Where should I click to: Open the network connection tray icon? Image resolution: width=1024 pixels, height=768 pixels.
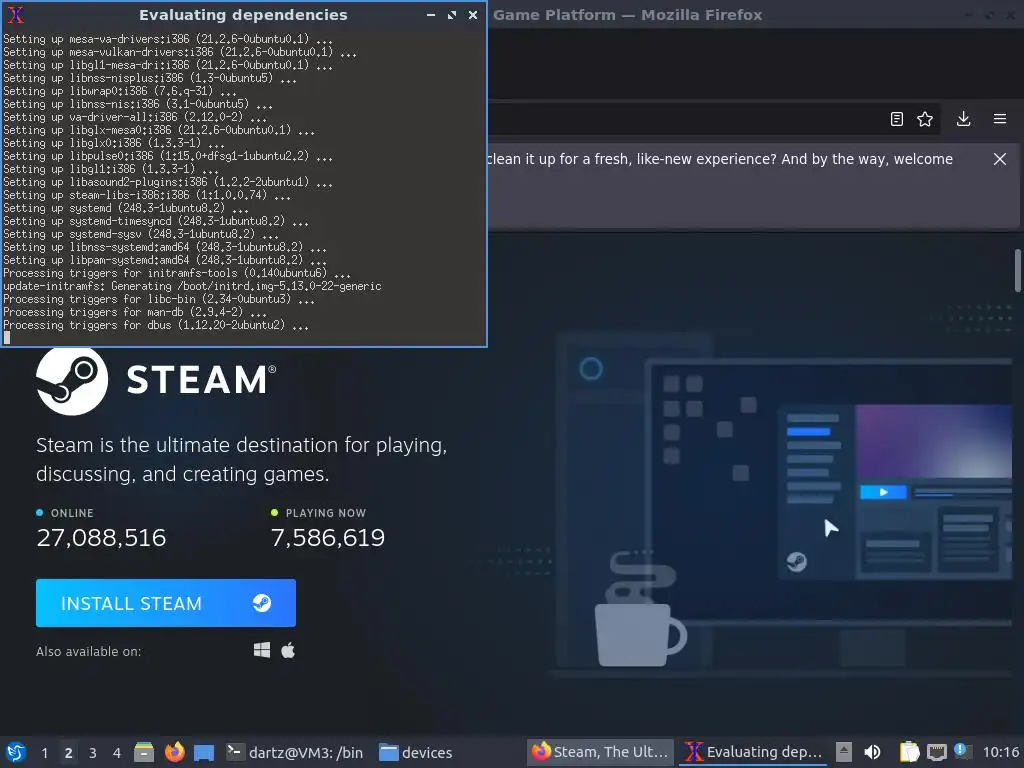[937, 752]
